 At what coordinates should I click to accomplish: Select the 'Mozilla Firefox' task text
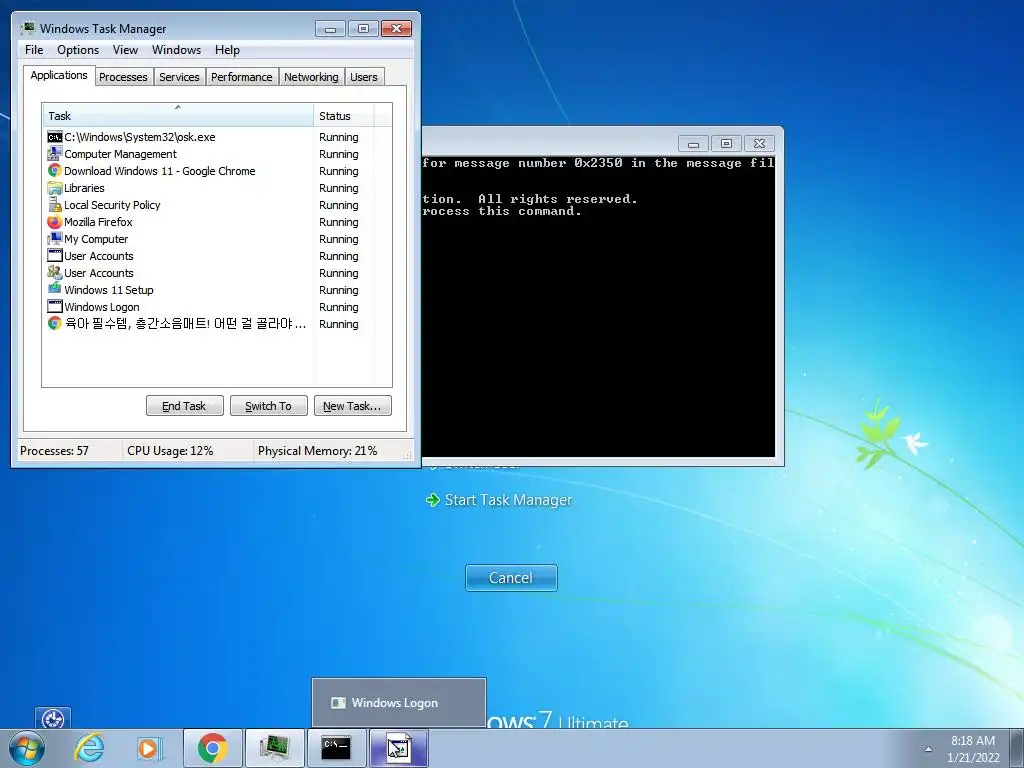pos(99,222)
